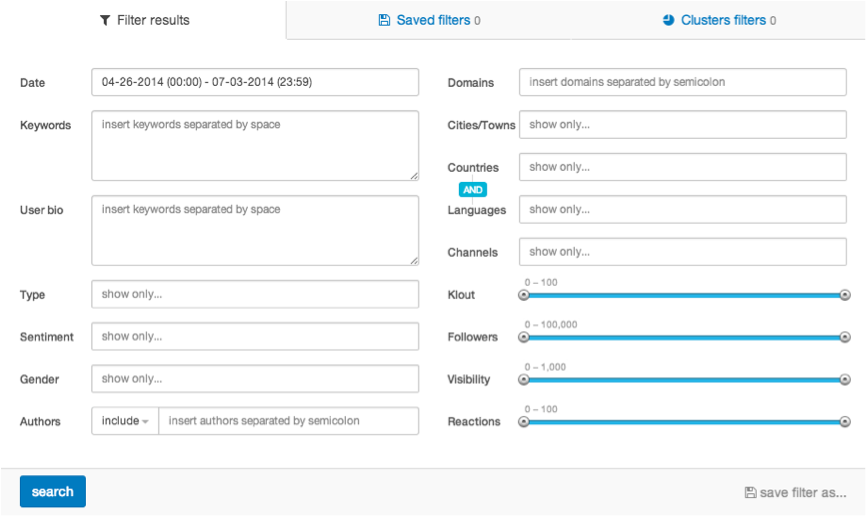Image resolution: width=867 pixels, height=516 pixels.
Task: Click the funnel icon in Filter results tab
Action: 104,20
